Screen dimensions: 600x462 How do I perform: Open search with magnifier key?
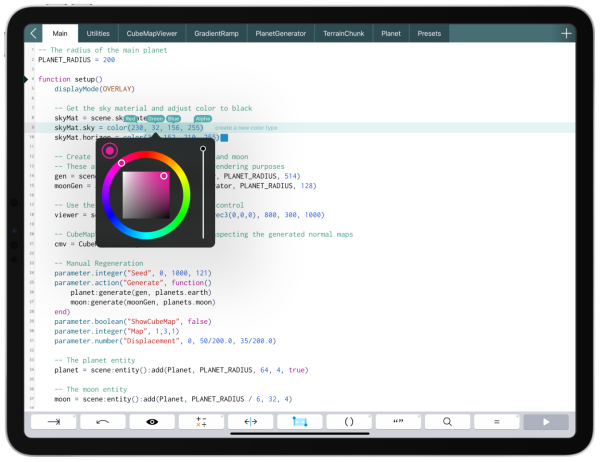pyautogui.click(x=447, y=422)
